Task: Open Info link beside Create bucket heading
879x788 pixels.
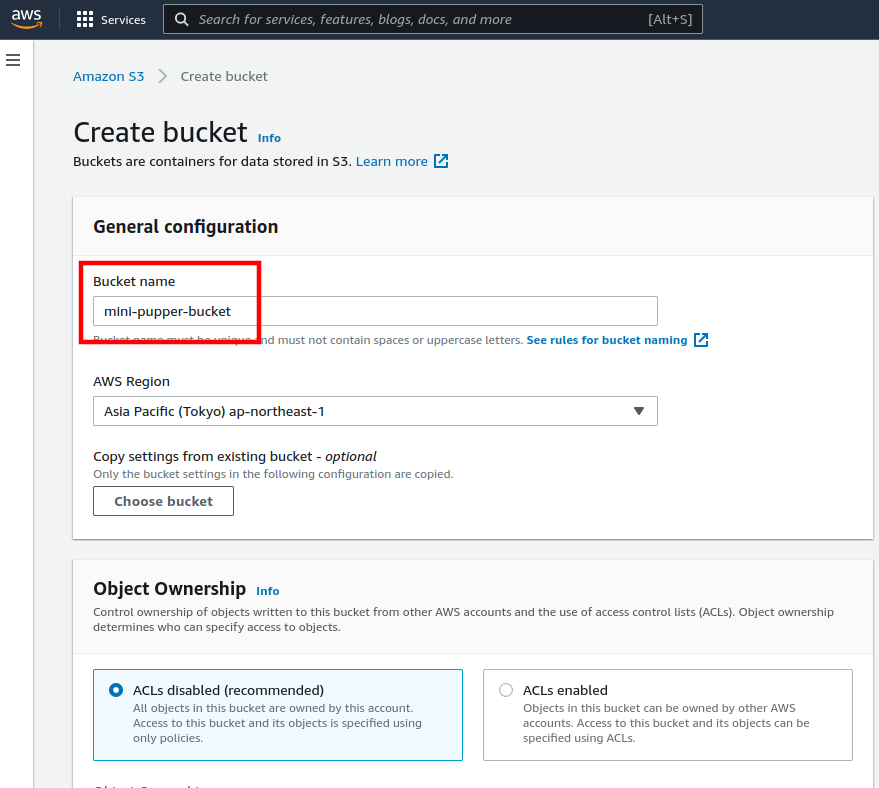Action: [269, 138]
